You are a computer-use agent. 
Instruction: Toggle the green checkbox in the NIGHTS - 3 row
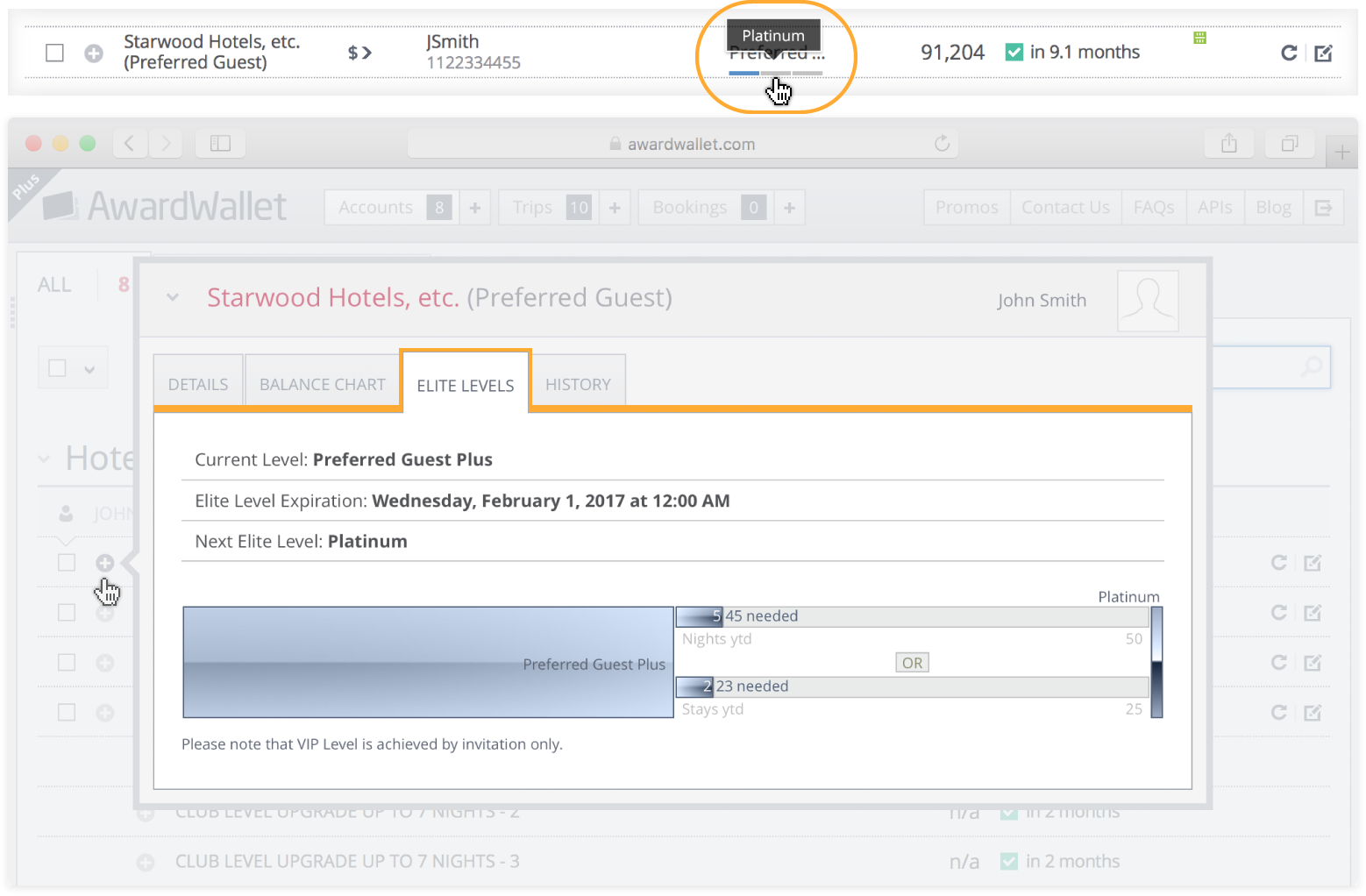[x=1010, y=862]
